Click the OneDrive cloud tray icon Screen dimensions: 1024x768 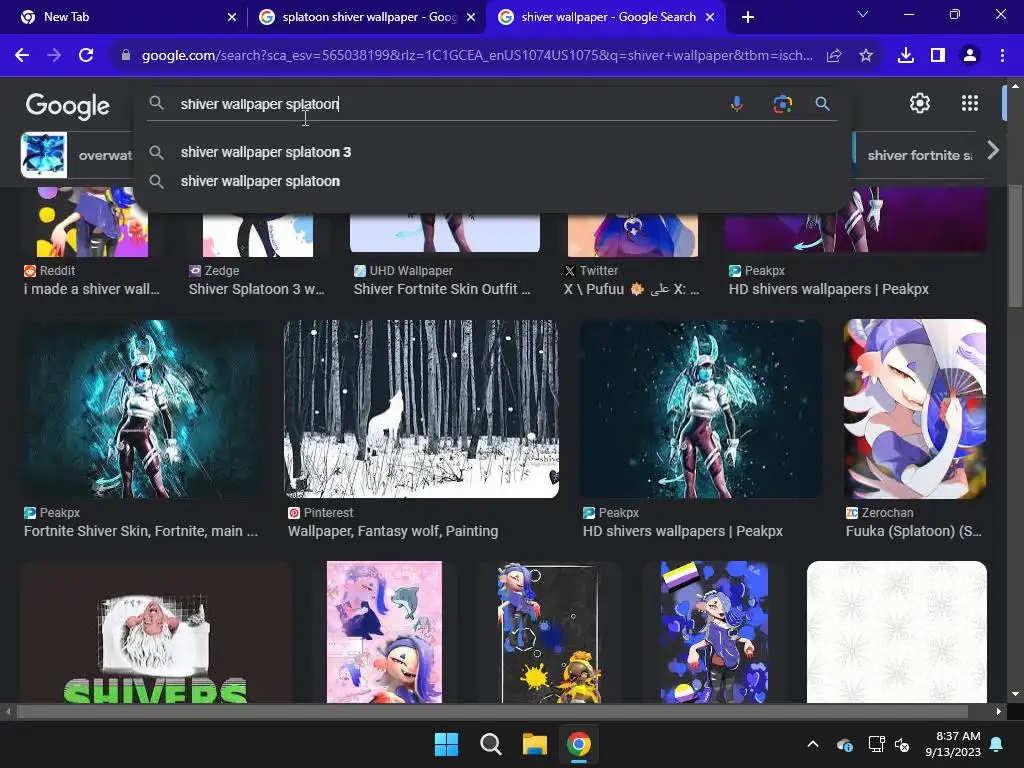coord(844,744)
